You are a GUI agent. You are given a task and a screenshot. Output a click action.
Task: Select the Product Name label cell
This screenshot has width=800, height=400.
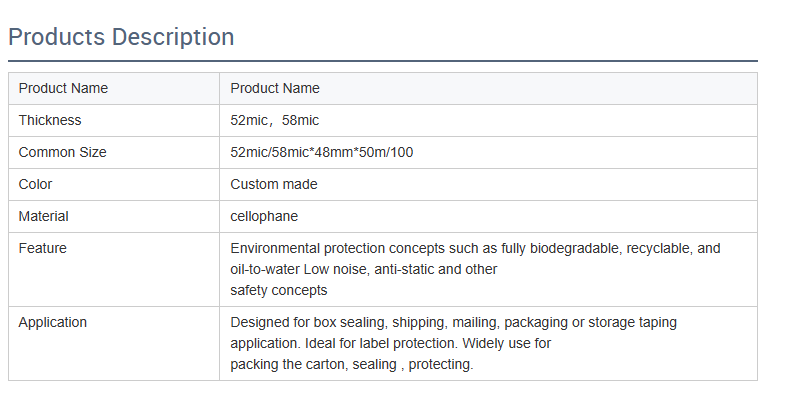coord(63,88)
